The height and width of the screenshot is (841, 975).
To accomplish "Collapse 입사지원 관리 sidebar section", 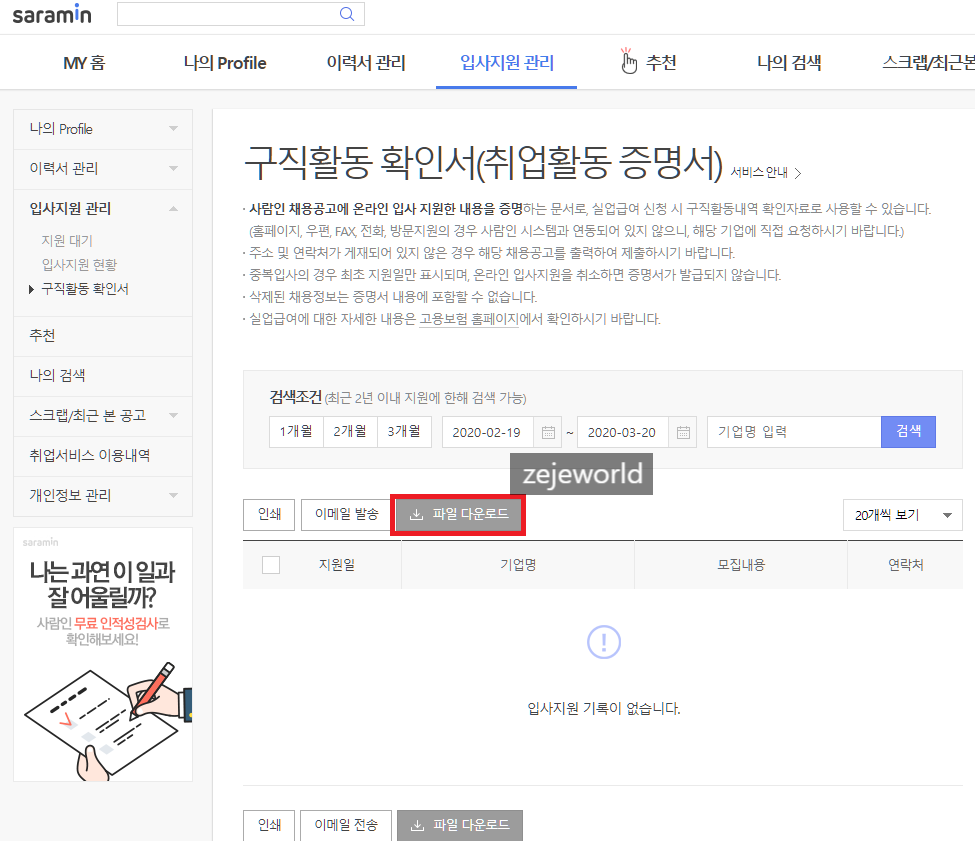I will coord(173,208).
